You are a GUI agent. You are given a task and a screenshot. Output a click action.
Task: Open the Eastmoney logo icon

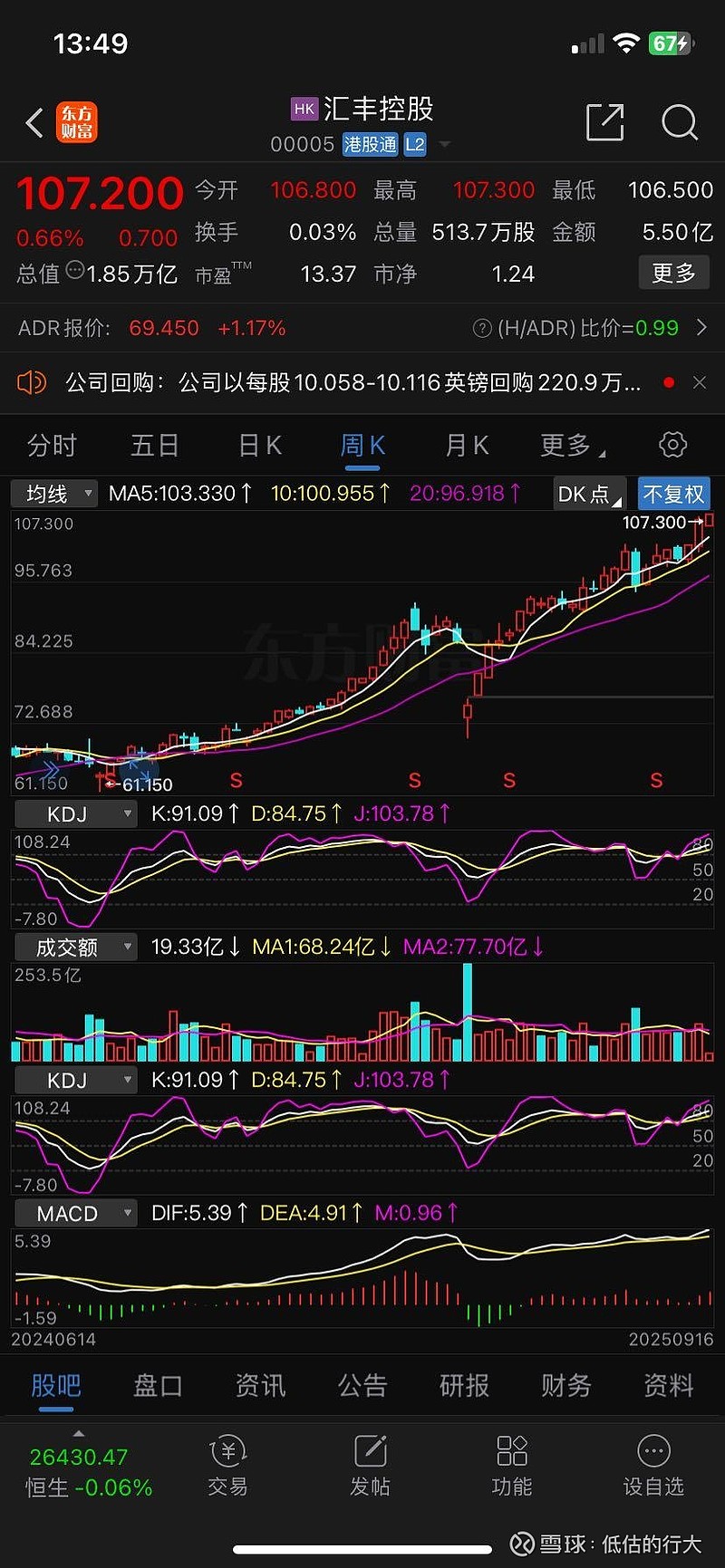coord(77,122)
